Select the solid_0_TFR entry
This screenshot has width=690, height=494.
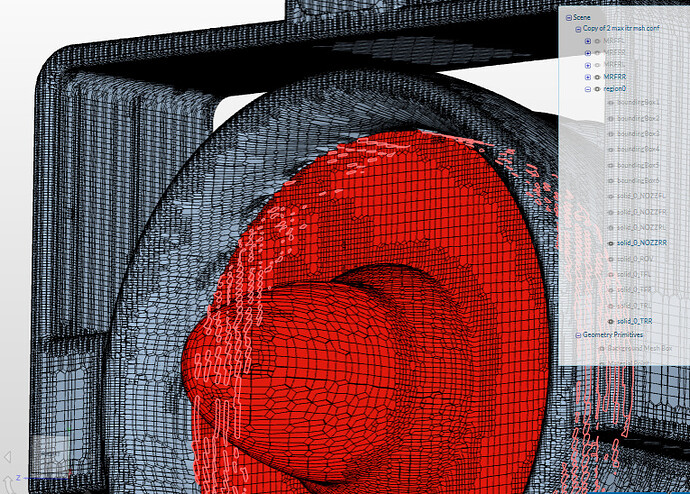tap(634, 290)
